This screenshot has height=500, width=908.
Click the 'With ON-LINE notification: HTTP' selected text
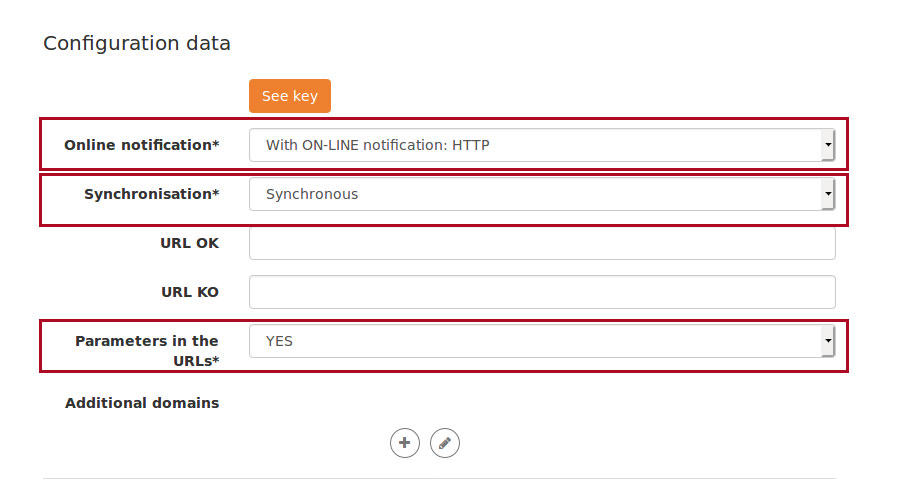378,145
